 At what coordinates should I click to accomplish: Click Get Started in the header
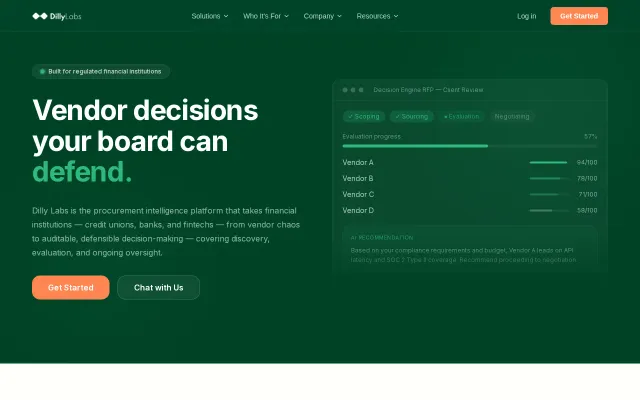579,16
